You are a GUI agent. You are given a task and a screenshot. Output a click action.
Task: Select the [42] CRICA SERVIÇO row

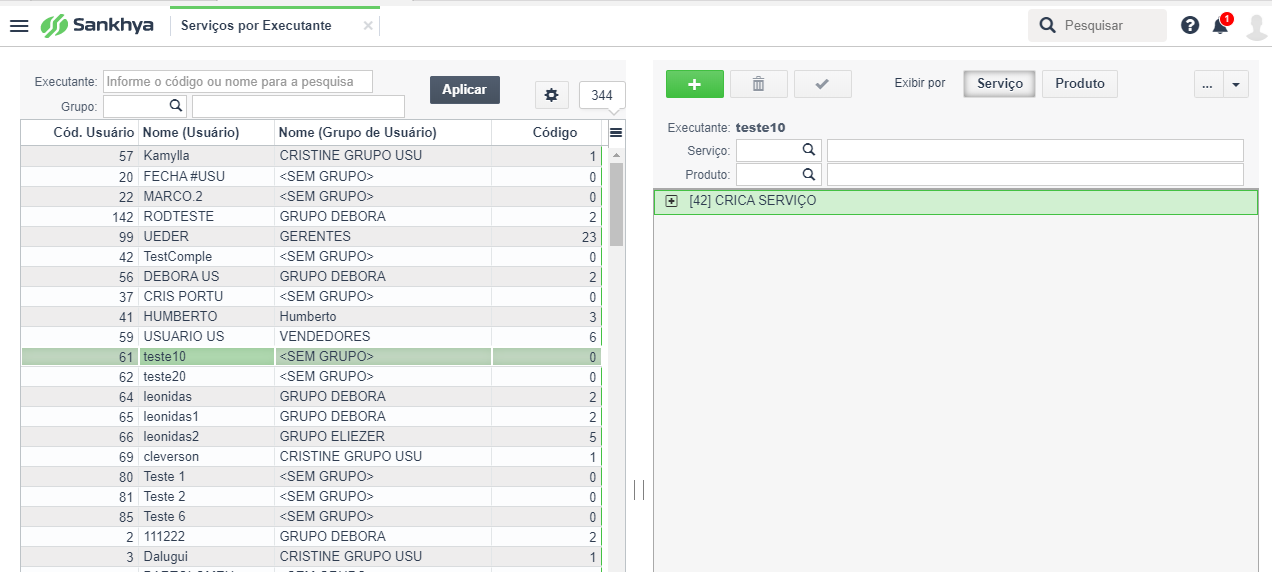coord(955,201)
